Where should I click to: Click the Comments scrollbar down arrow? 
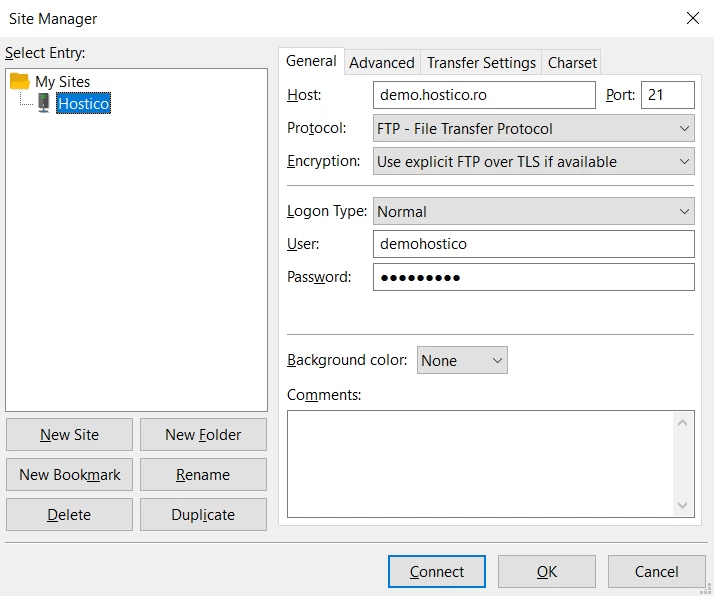coord(683,506)
